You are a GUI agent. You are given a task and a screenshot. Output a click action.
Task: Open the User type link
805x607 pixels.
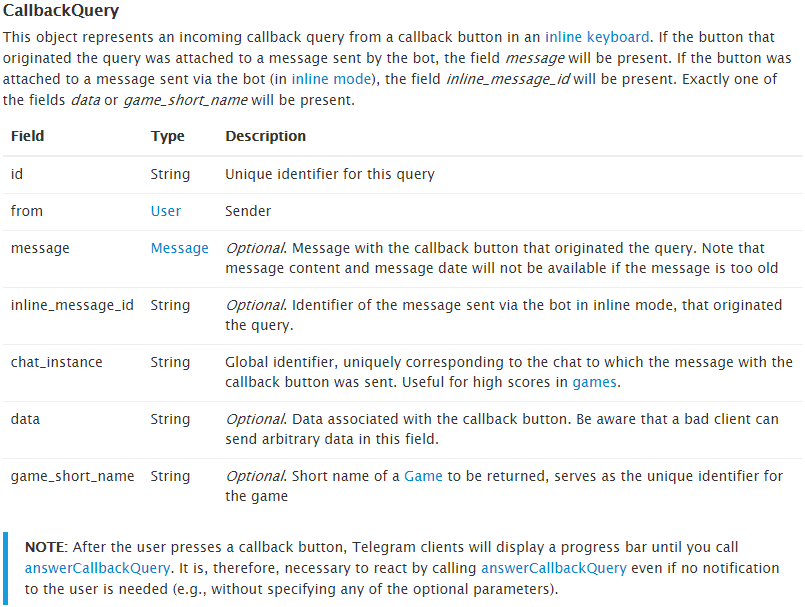pos(166,211)
